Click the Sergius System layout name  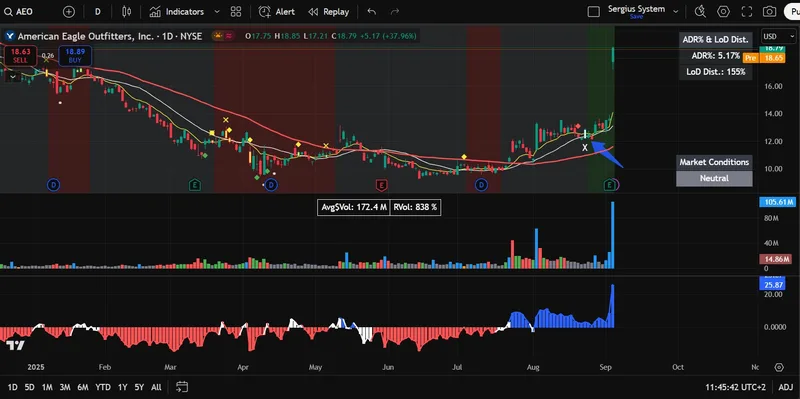pos(636,9)
